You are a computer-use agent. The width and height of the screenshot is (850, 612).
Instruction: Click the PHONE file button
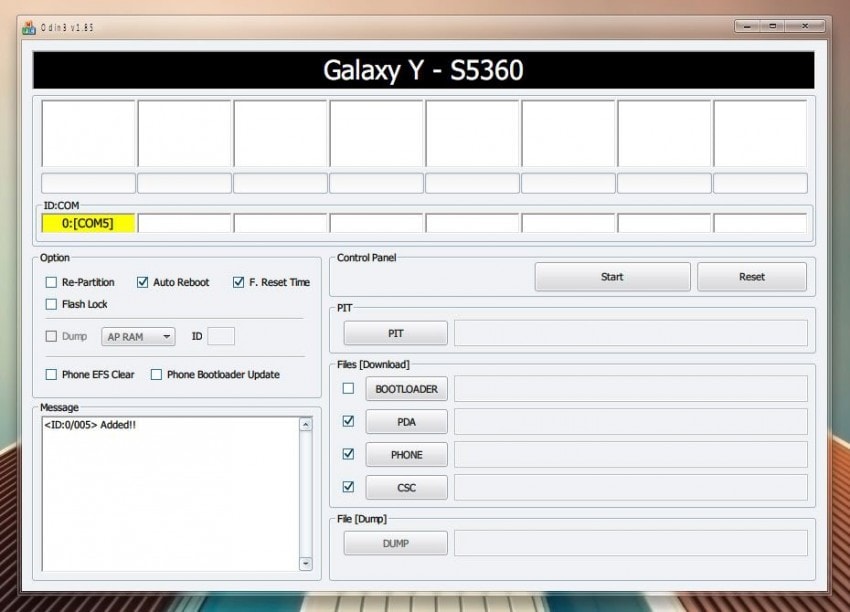click(x=407, y=454)
